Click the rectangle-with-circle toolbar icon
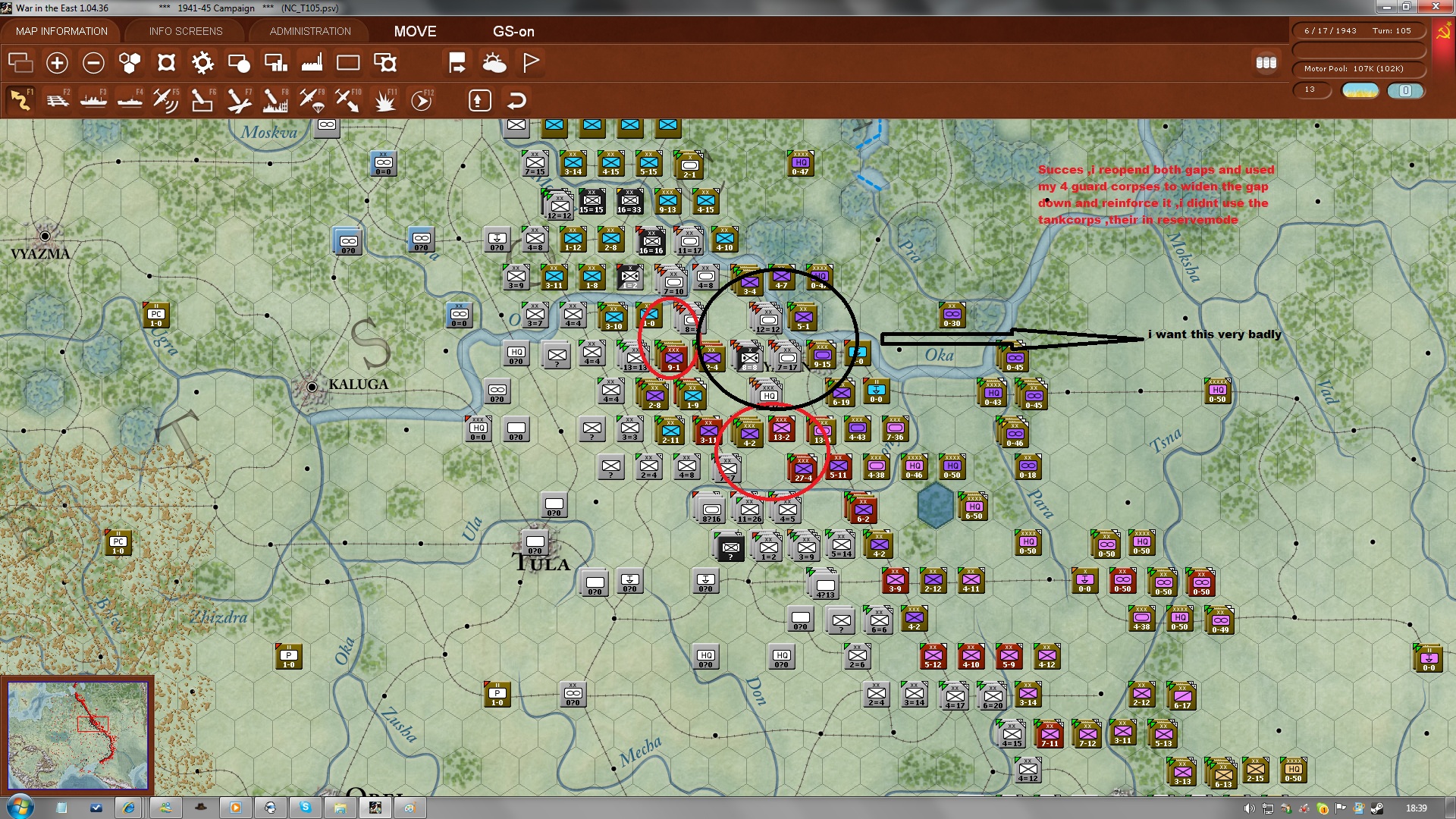 (239, 62)
